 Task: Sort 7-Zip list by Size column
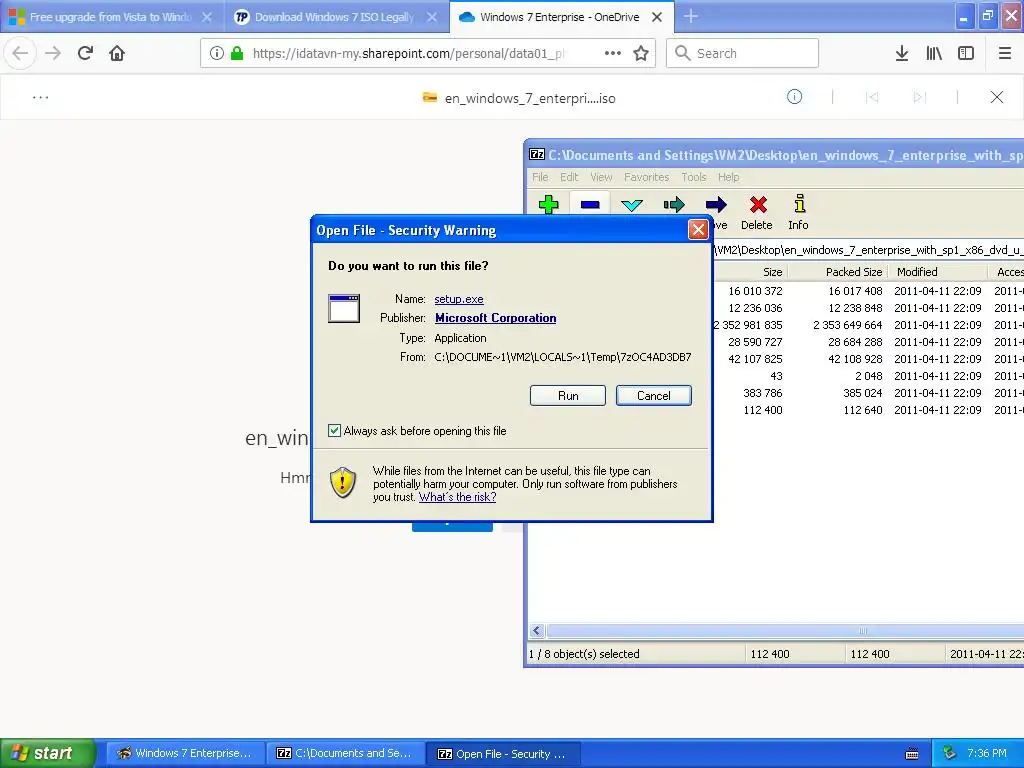pyautogui.click(x=751, y=272)
